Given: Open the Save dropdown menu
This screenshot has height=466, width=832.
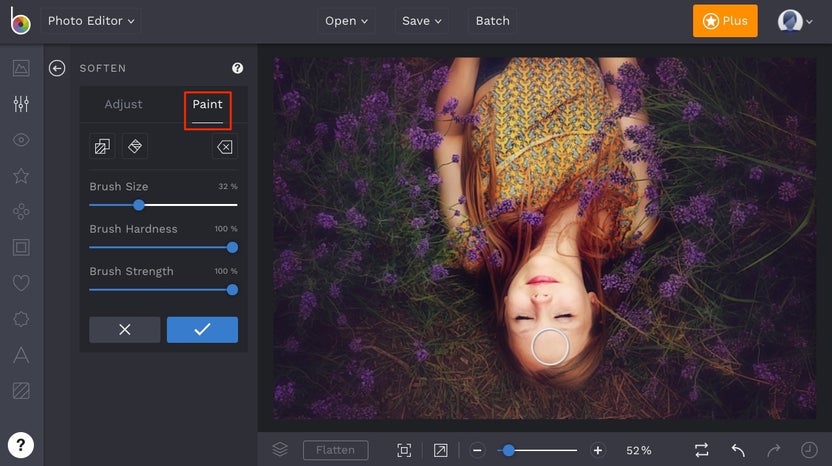Looking at the screenshot, I should pyautogui.click(x=420, y=20).
